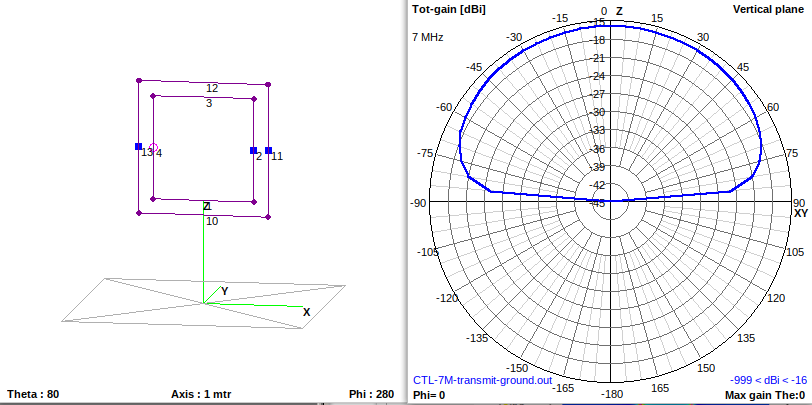Click the green Y axis label
Screen dimensions: 812x405
pyautogui.click(x=225, y=291)
